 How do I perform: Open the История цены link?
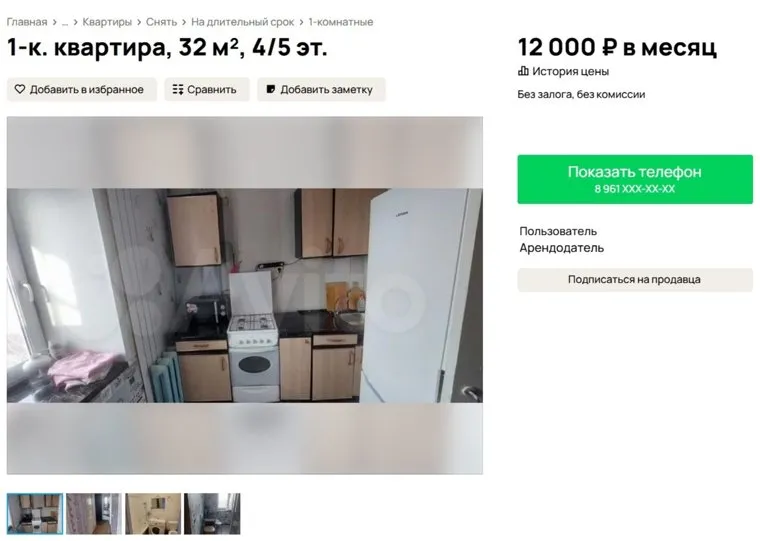tap(570, 71)
